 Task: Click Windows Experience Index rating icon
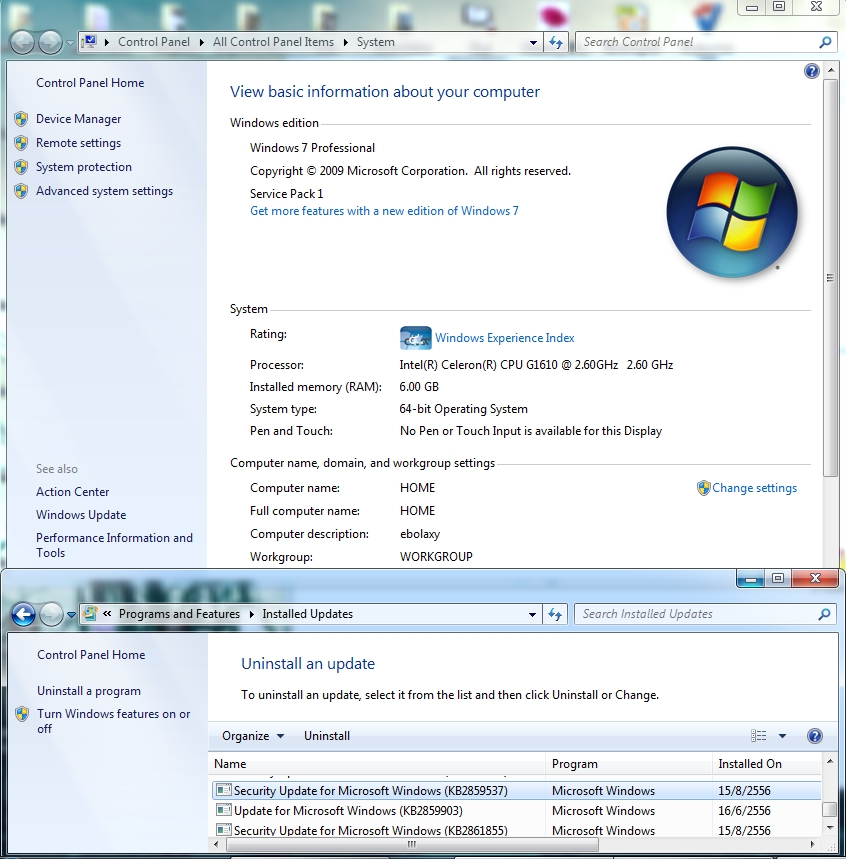pyautogui.click(x=415, y=338)
